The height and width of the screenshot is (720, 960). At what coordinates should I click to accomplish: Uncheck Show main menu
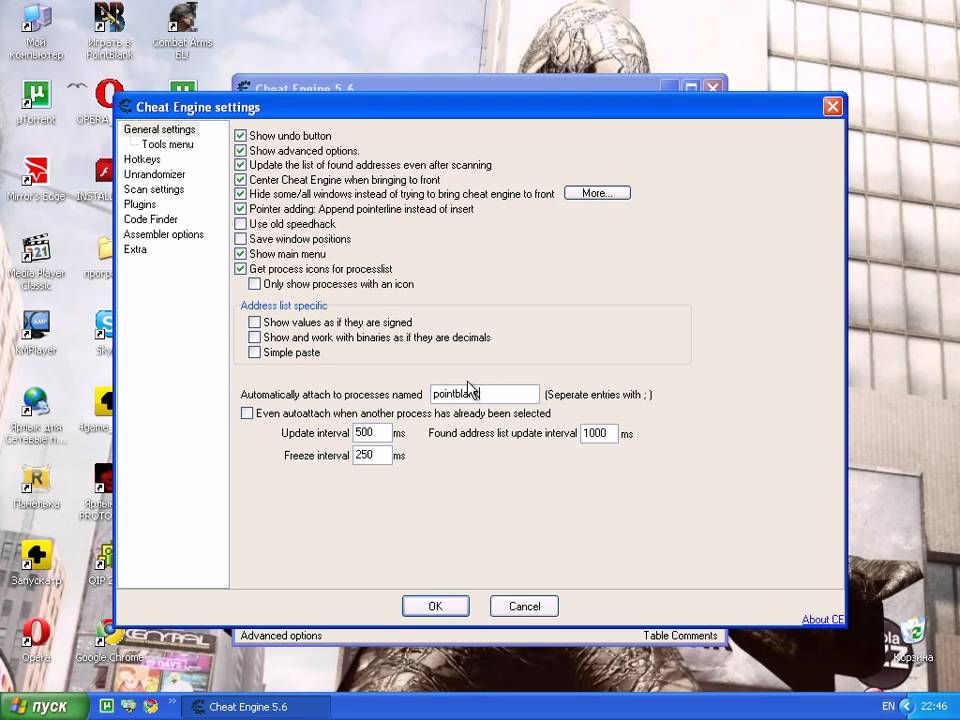coord(241,253)
